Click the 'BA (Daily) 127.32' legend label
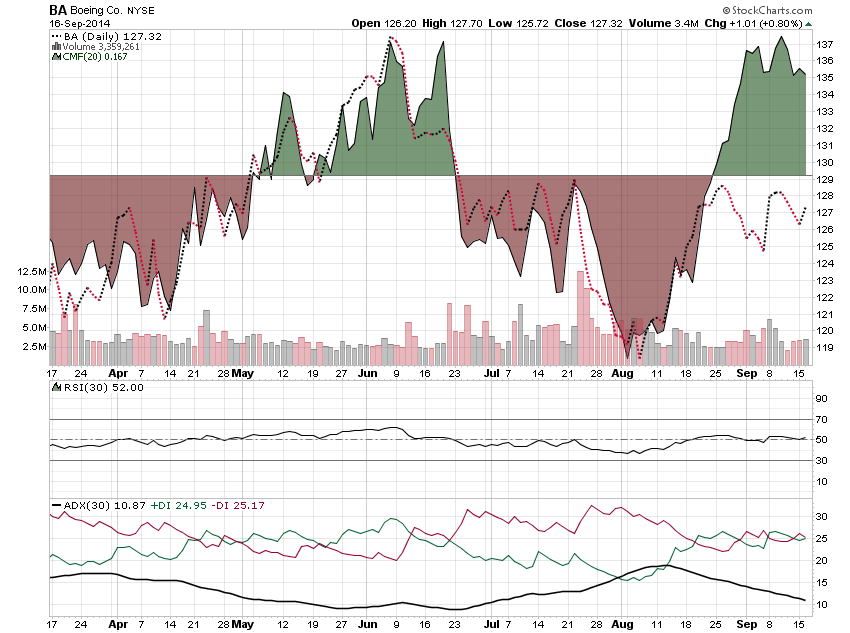The height and width of the screenshot is (633, 850). pyautogui.click(x=113, y=36)
